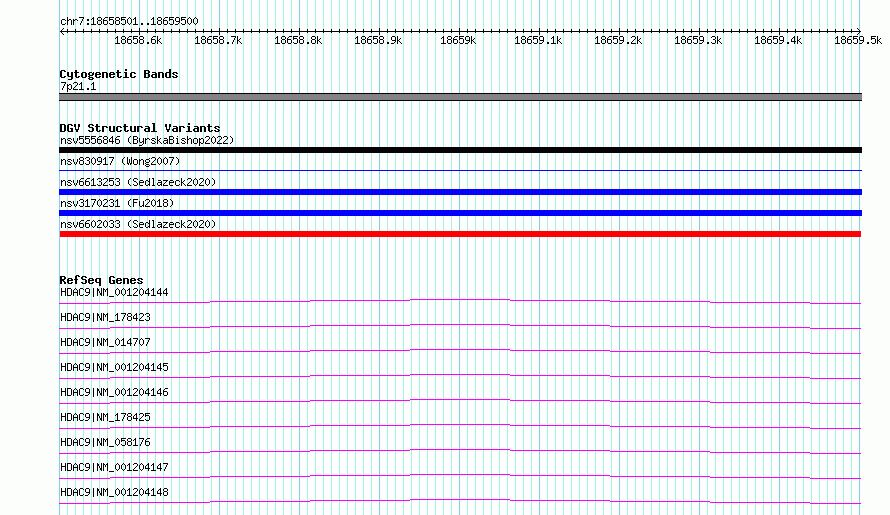Click the Cytogenetic Bands track title
890x515 pixels.
(x=119, y=74)
